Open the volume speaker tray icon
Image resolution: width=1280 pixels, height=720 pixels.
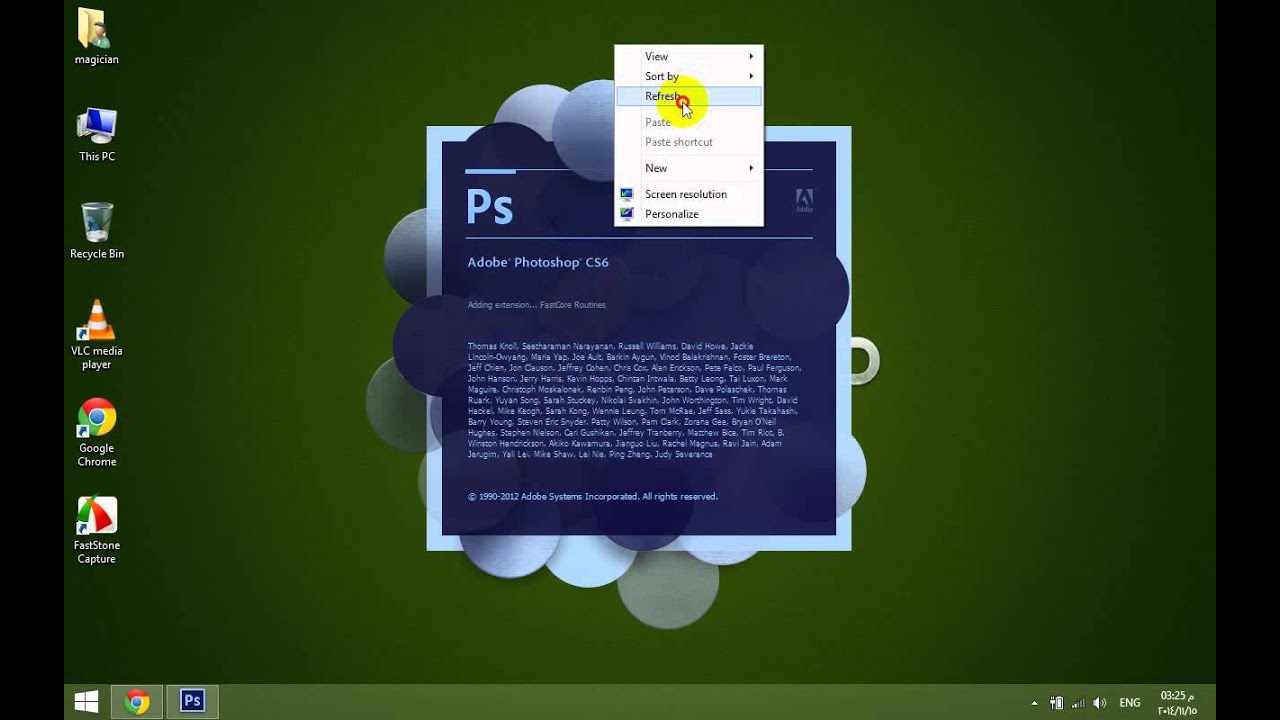1100,703
